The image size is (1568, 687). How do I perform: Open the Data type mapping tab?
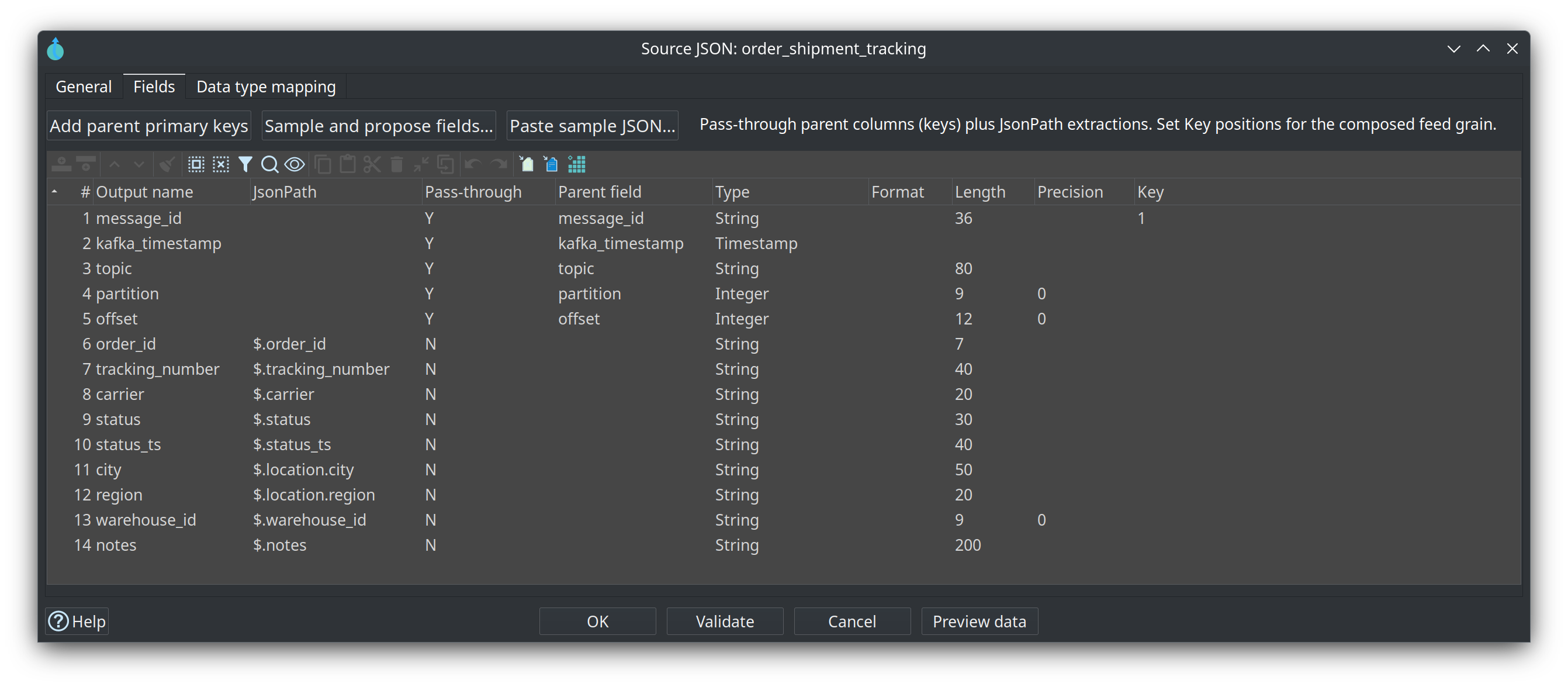click(266, 87)
